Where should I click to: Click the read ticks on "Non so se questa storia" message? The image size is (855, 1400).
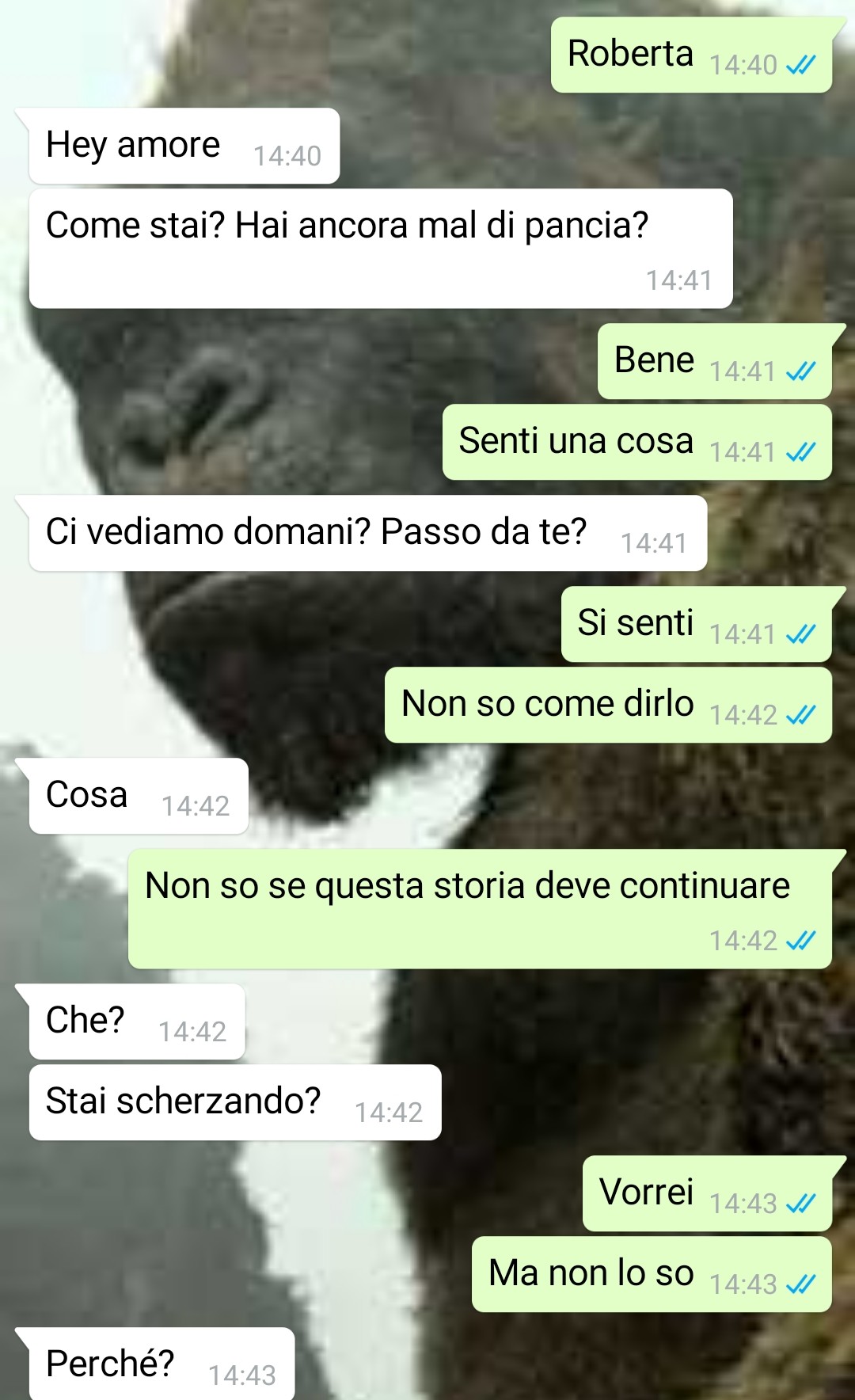coord(800,941)
